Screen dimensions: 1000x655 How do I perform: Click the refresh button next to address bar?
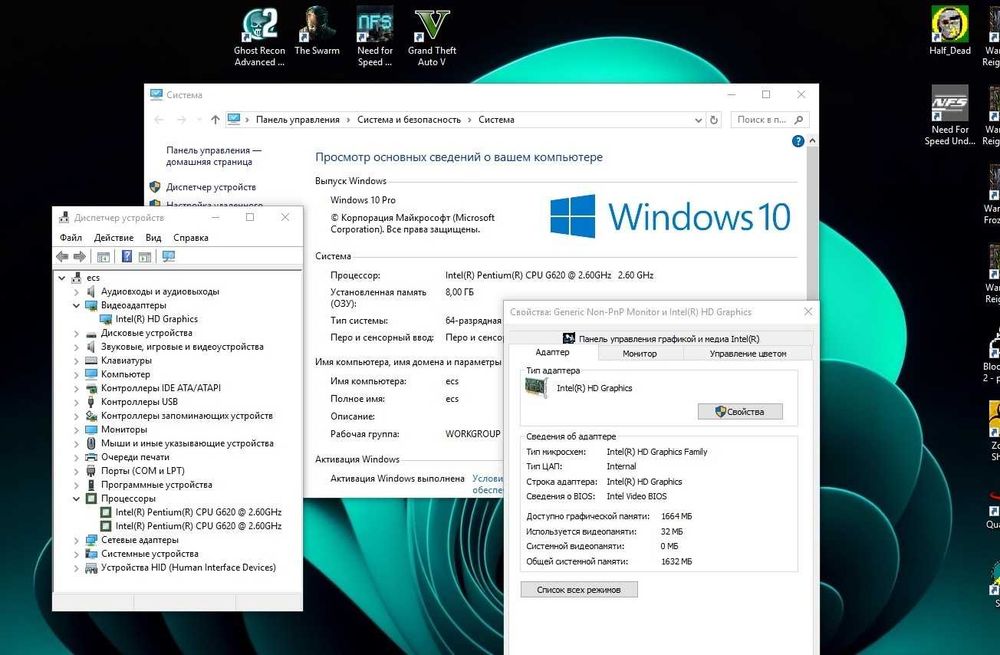[x=714, y=120]
